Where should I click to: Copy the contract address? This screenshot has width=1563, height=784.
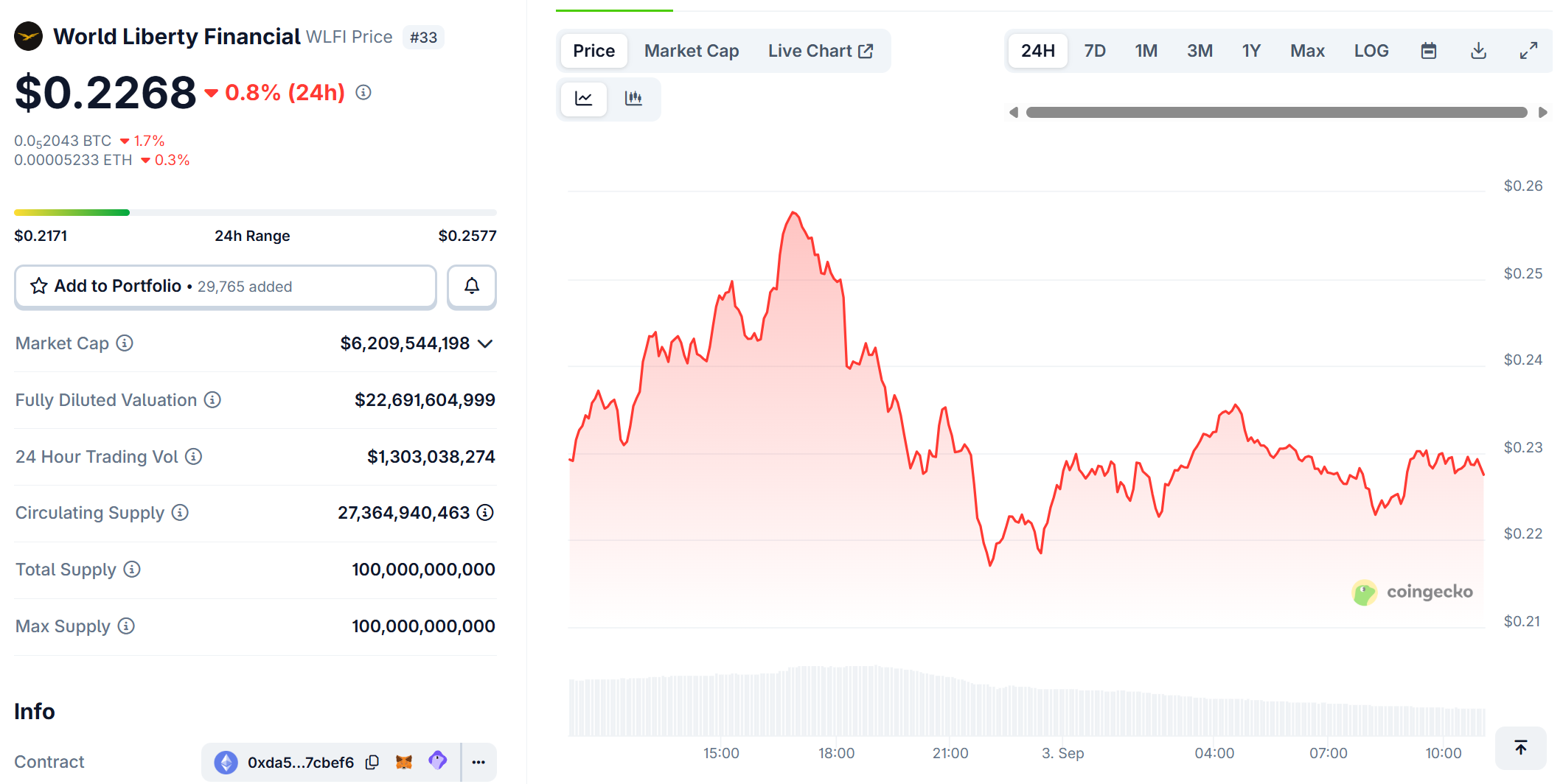[372, 762]
